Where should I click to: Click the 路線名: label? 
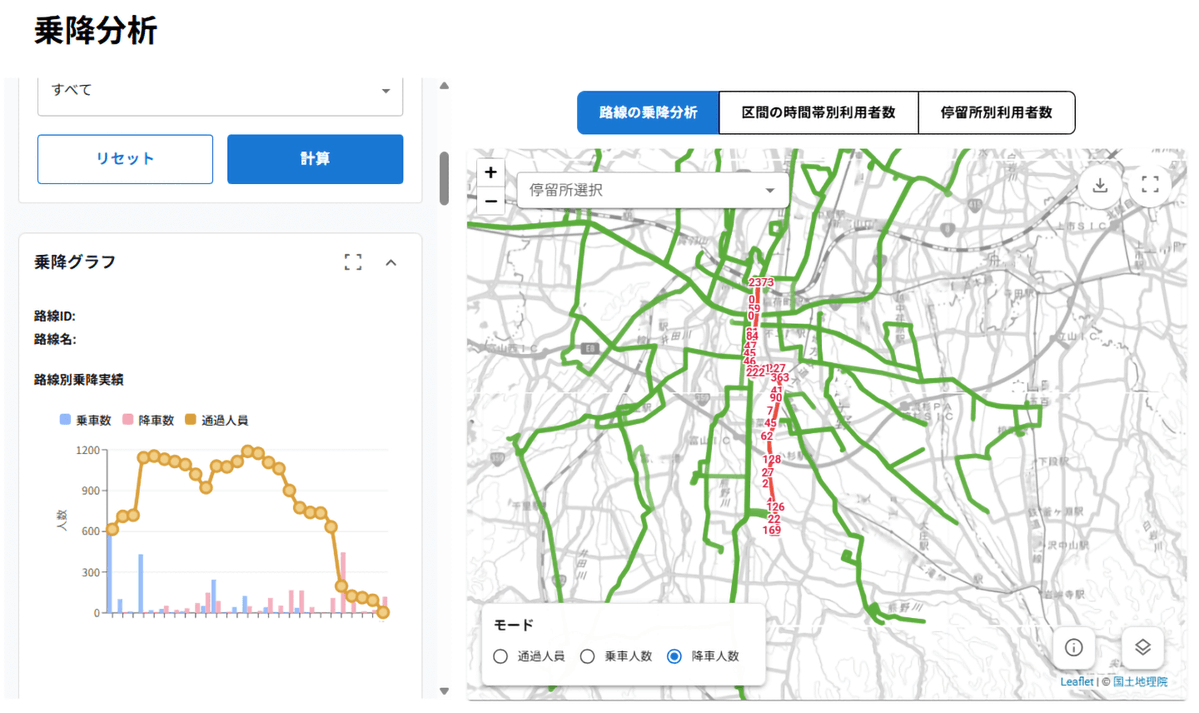point(55,340)
